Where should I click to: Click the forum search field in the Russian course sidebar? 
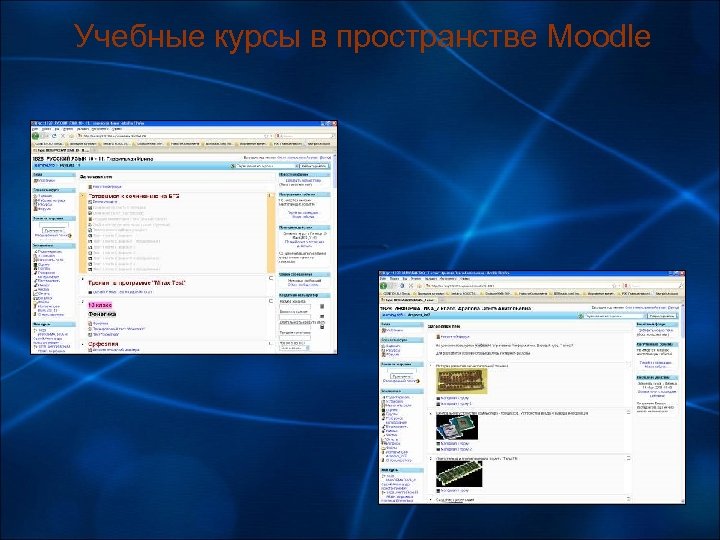54,225
